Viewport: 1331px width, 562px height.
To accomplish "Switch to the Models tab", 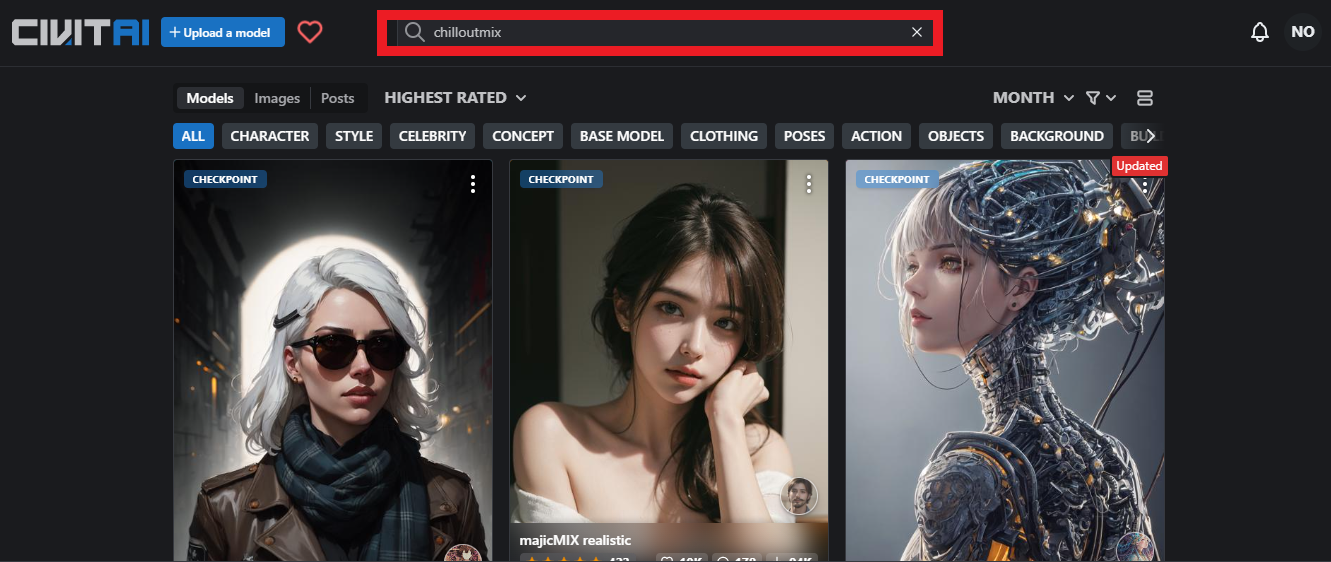I will (210, 98).
